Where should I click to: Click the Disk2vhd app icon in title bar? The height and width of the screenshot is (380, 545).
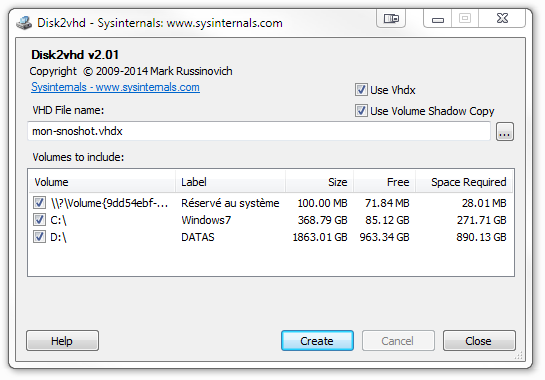[x=24, y=23]
